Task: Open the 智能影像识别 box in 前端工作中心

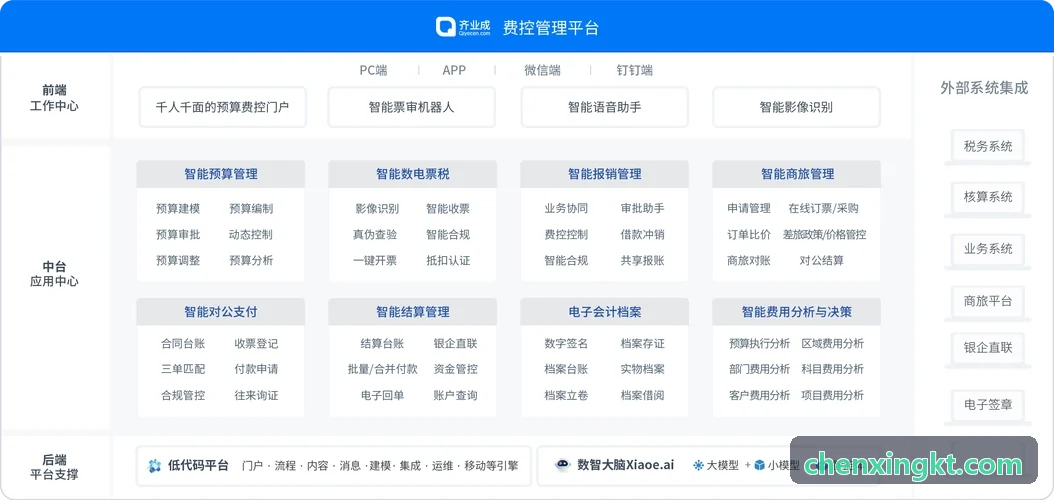Action: [x=796, y=107]
